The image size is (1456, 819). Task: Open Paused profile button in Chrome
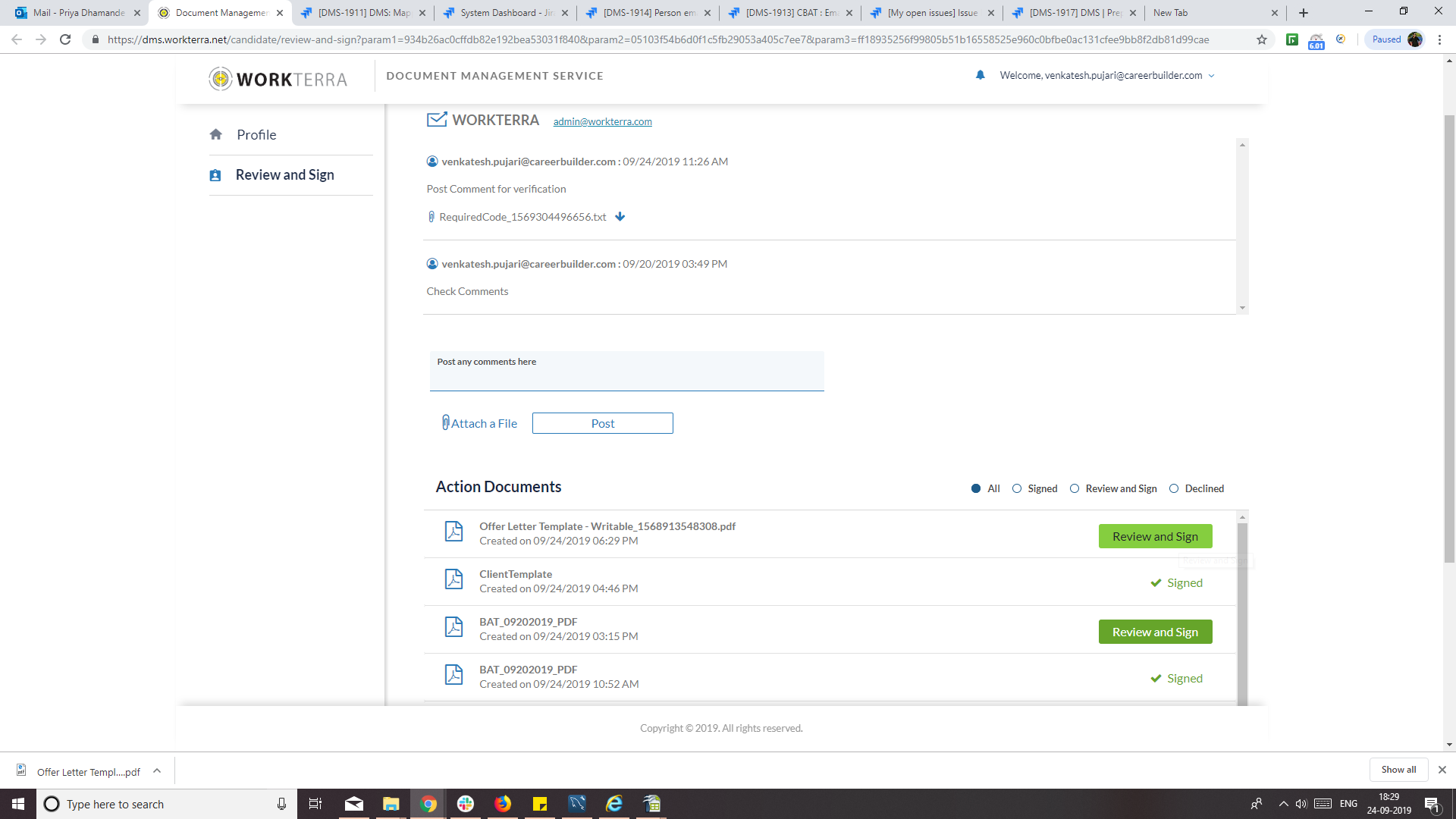(1395, 39)
